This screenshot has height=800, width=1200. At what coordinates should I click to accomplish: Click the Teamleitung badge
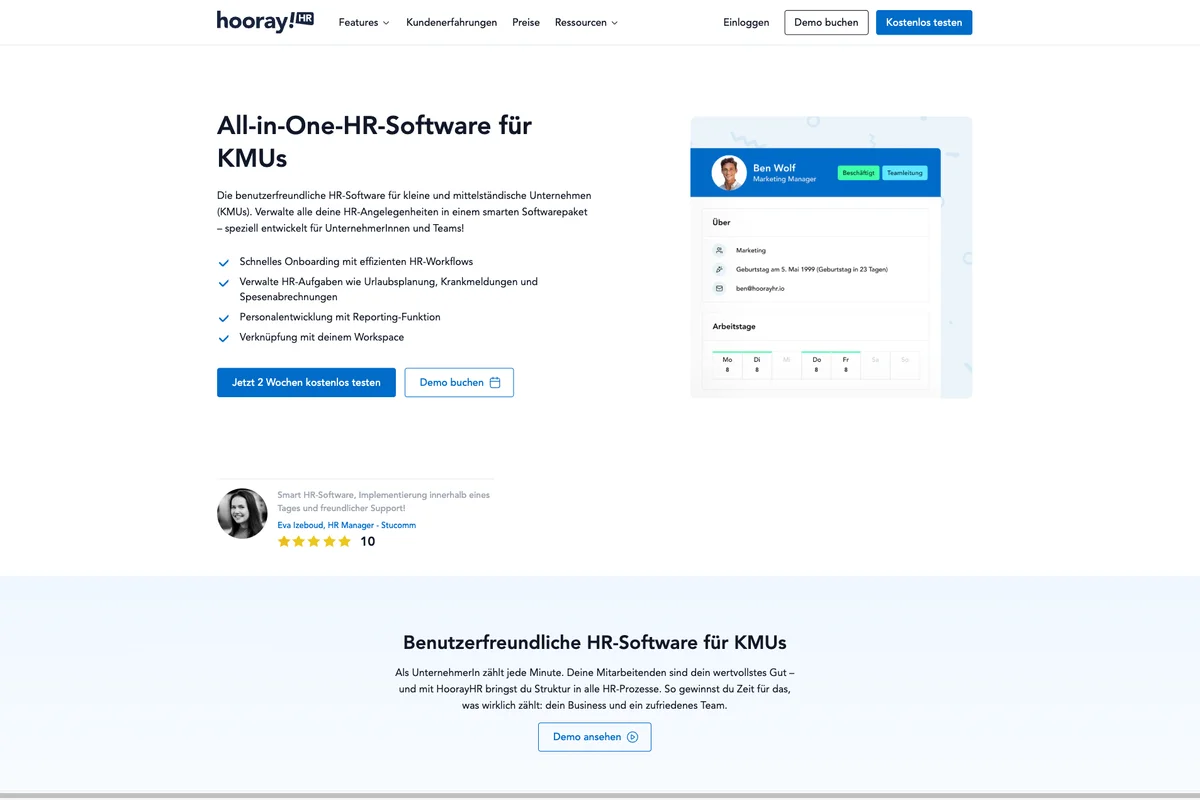[x=905, y=173]
